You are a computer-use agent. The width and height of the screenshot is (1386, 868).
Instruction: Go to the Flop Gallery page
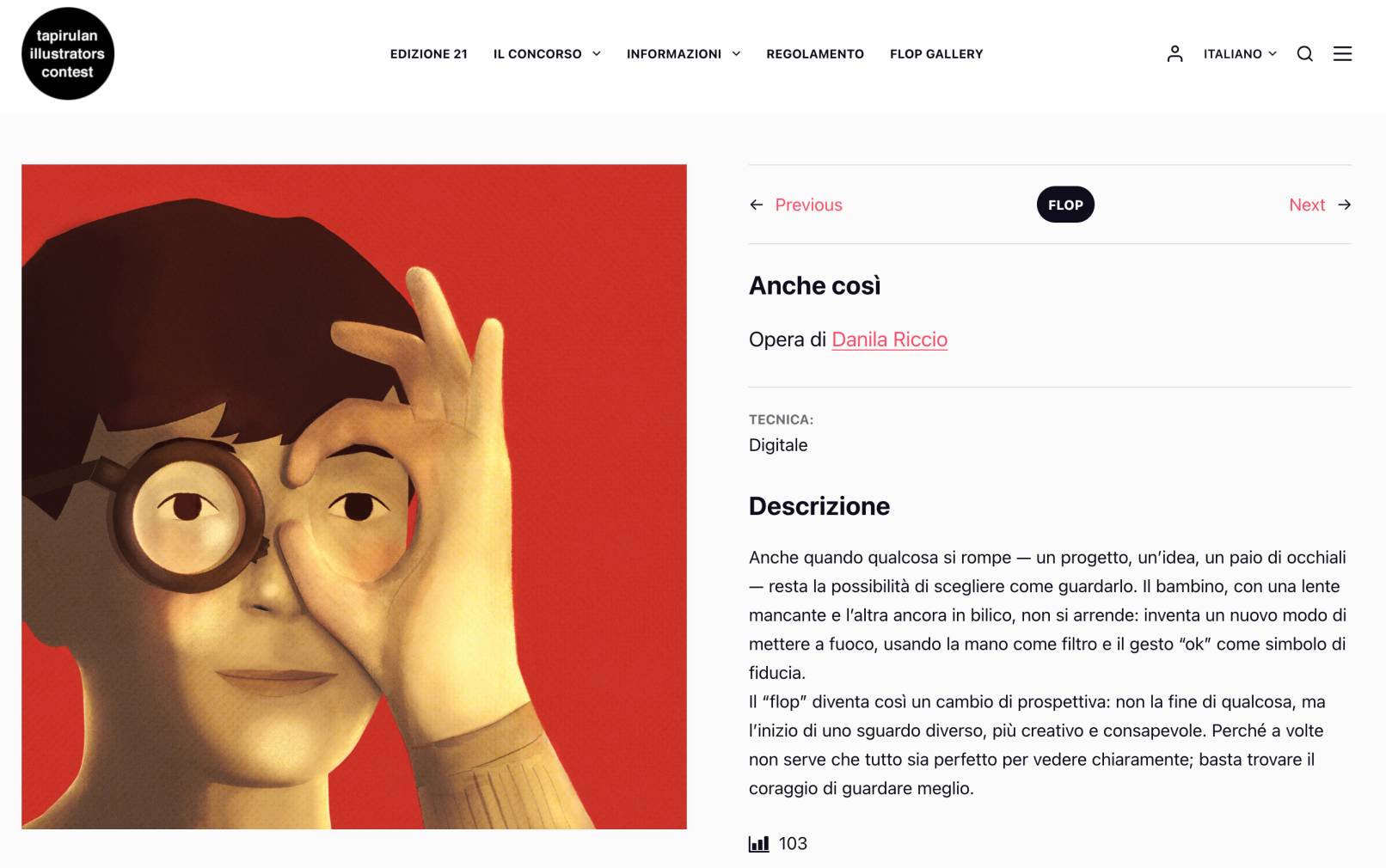click(x=936, y=54)
